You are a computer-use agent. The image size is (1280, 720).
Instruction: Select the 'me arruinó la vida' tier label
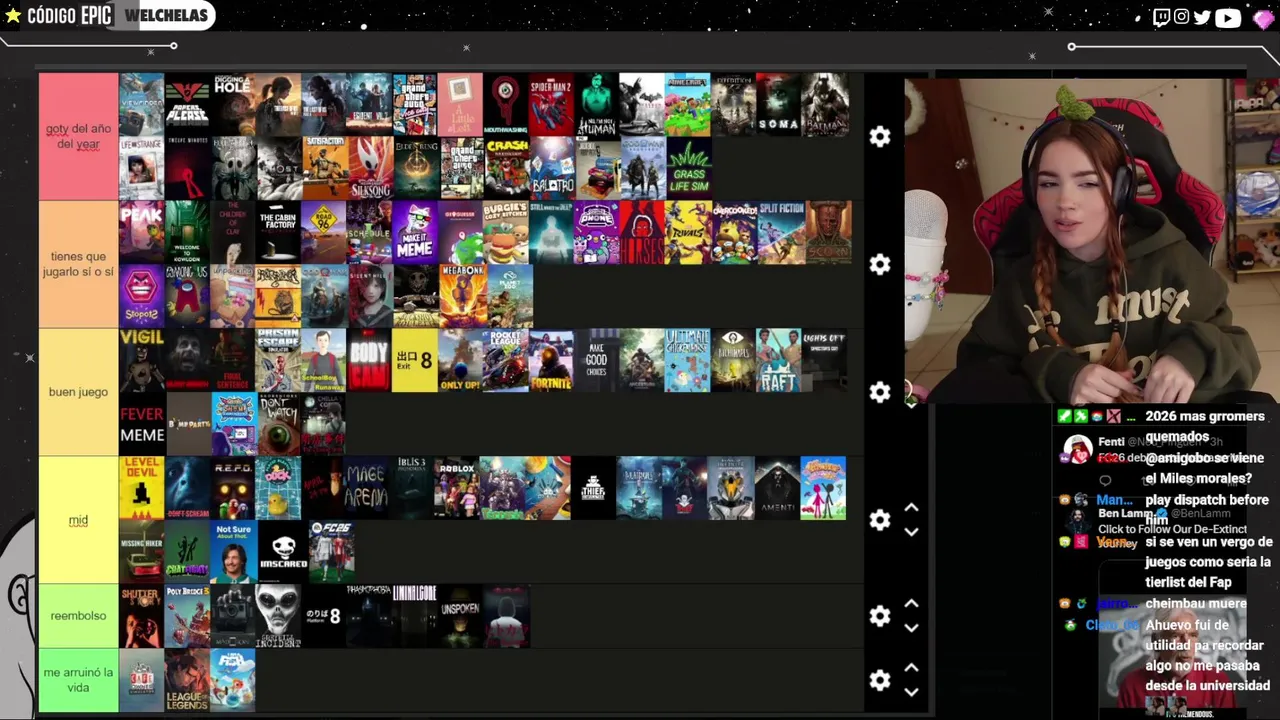pos(79,680)
